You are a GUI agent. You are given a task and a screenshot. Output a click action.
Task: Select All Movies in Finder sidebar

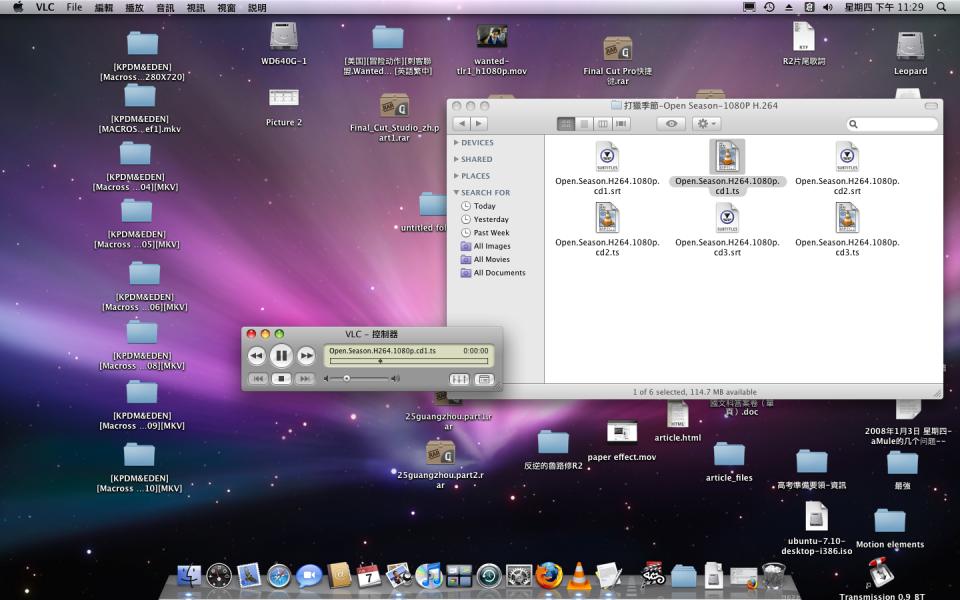pos(491,259)
